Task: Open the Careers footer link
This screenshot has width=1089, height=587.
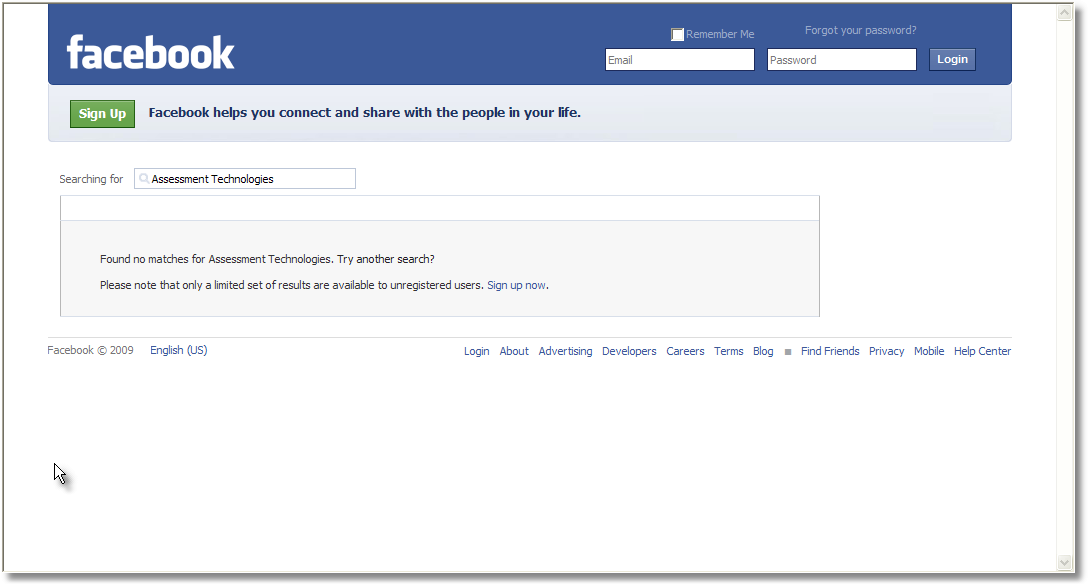Action: (x=685, y=352)
